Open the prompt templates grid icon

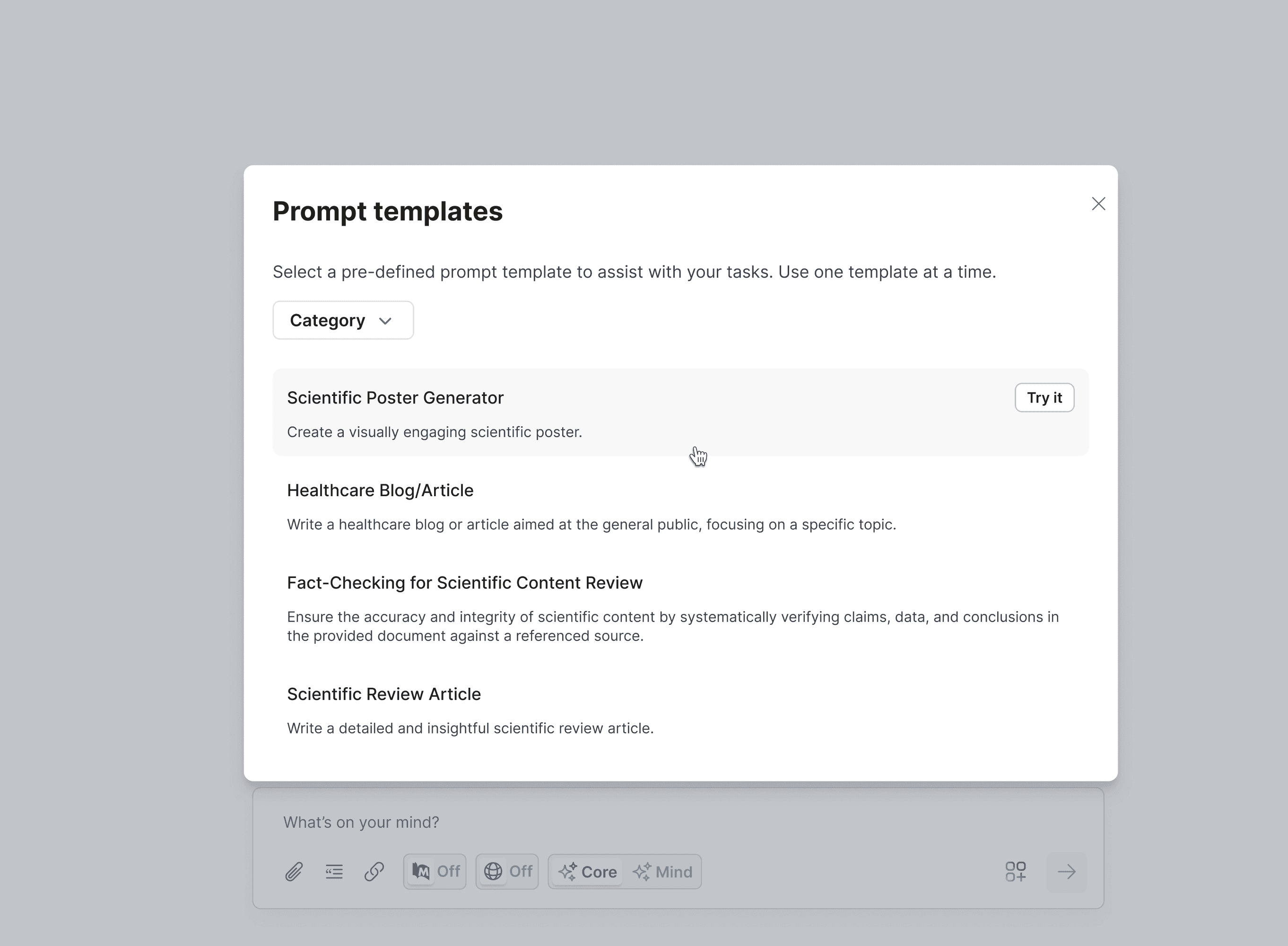coord(1016,872)
